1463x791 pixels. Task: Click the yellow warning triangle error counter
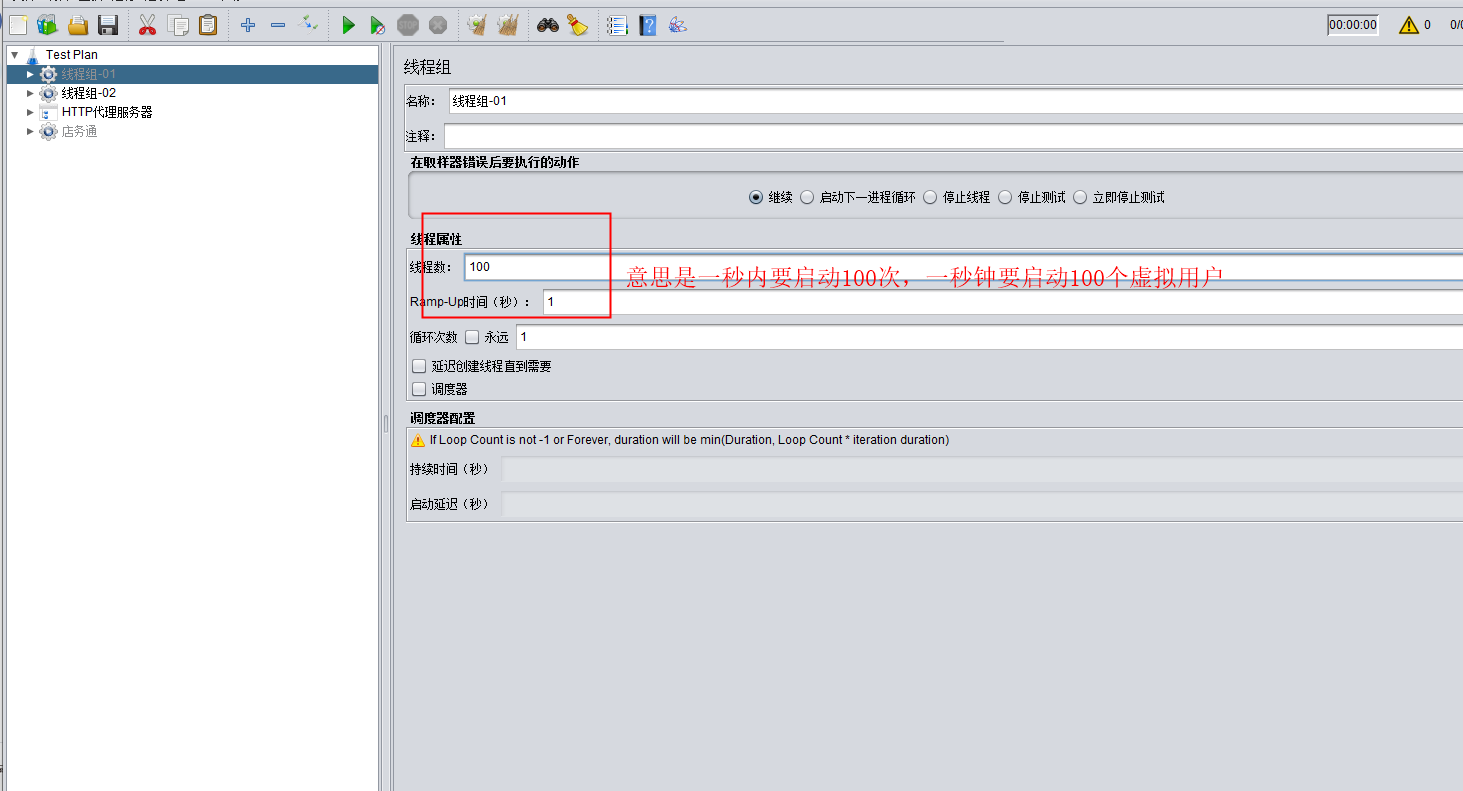(1409, 25)
